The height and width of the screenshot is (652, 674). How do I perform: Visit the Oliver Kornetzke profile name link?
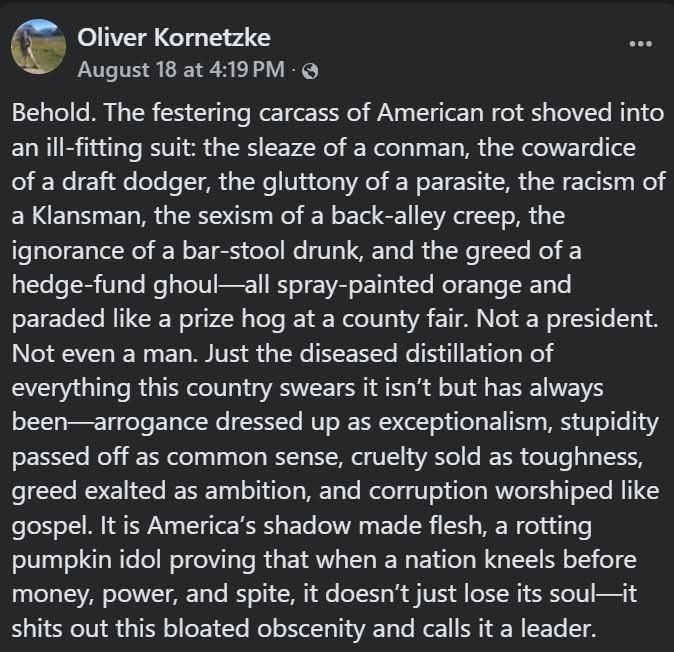174,37
